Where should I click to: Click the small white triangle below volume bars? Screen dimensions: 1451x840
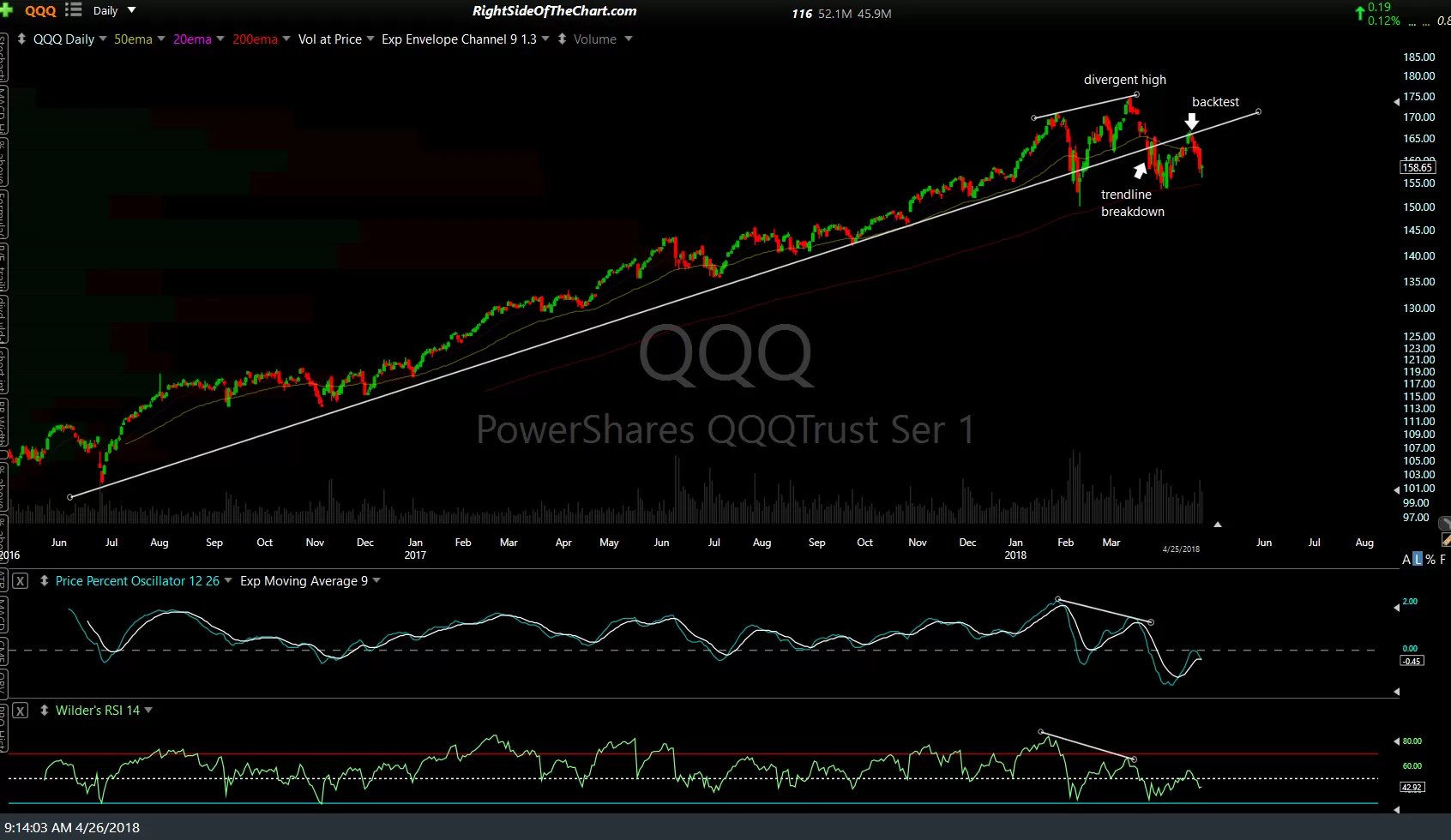tap(1217, 524)
